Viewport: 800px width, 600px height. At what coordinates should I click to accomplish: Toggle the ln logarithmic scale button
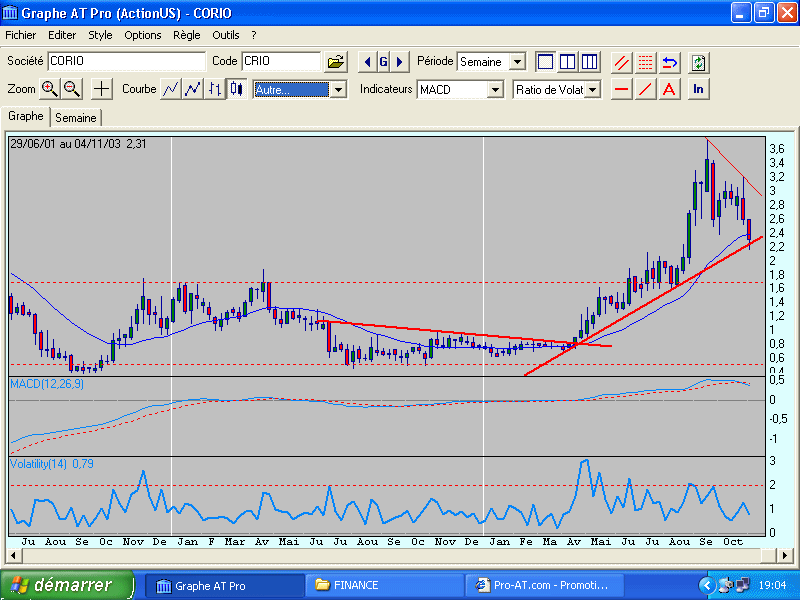[698, 89]
